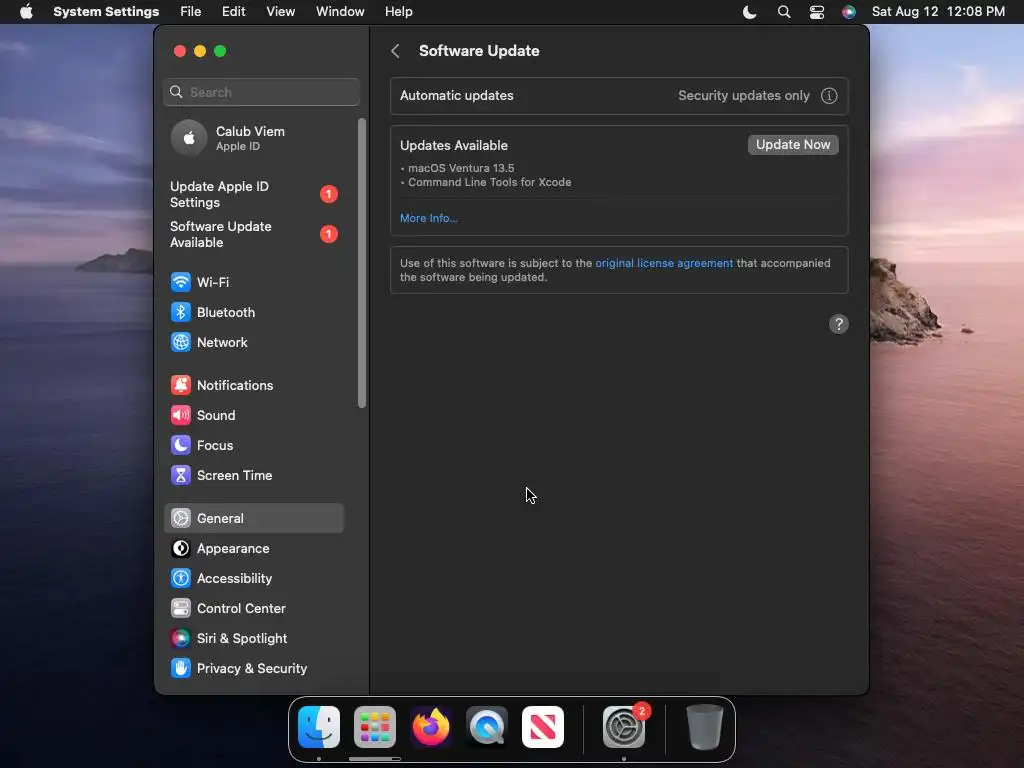Screen dimensions: 1024x768
Task: Open News app from the Dock
Action: coord(543,727)
